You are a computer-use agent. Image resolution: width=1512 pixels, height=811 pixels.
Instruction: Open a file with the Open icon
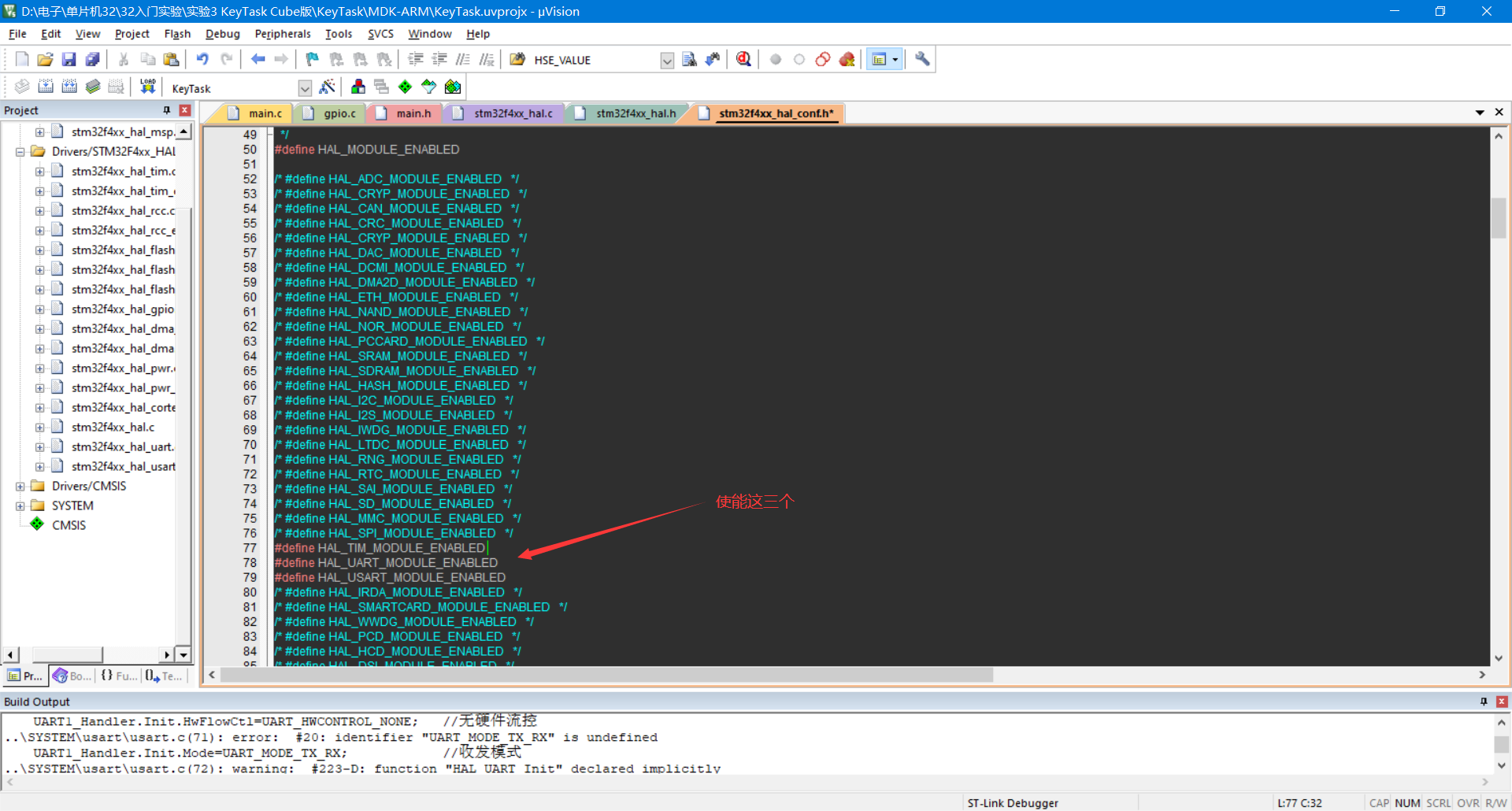[x=45, y=59]
